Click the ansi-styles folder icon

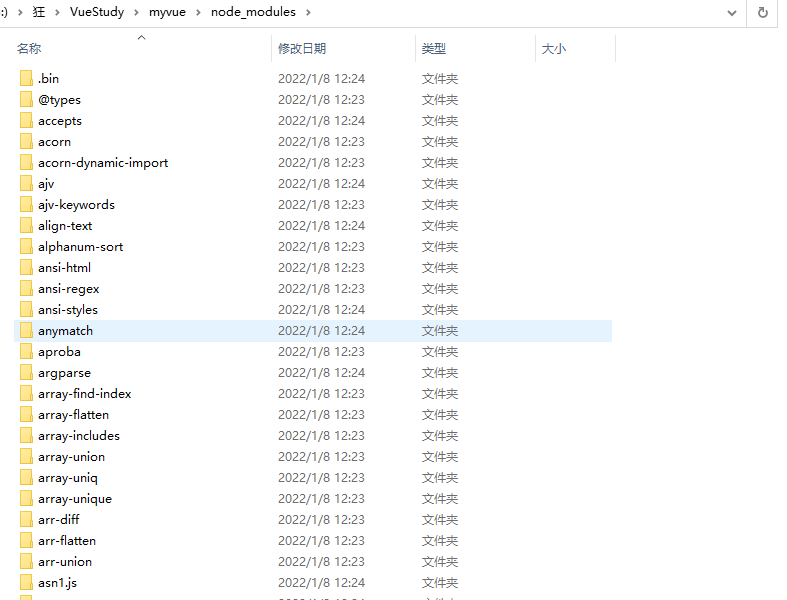pos(27,309)
